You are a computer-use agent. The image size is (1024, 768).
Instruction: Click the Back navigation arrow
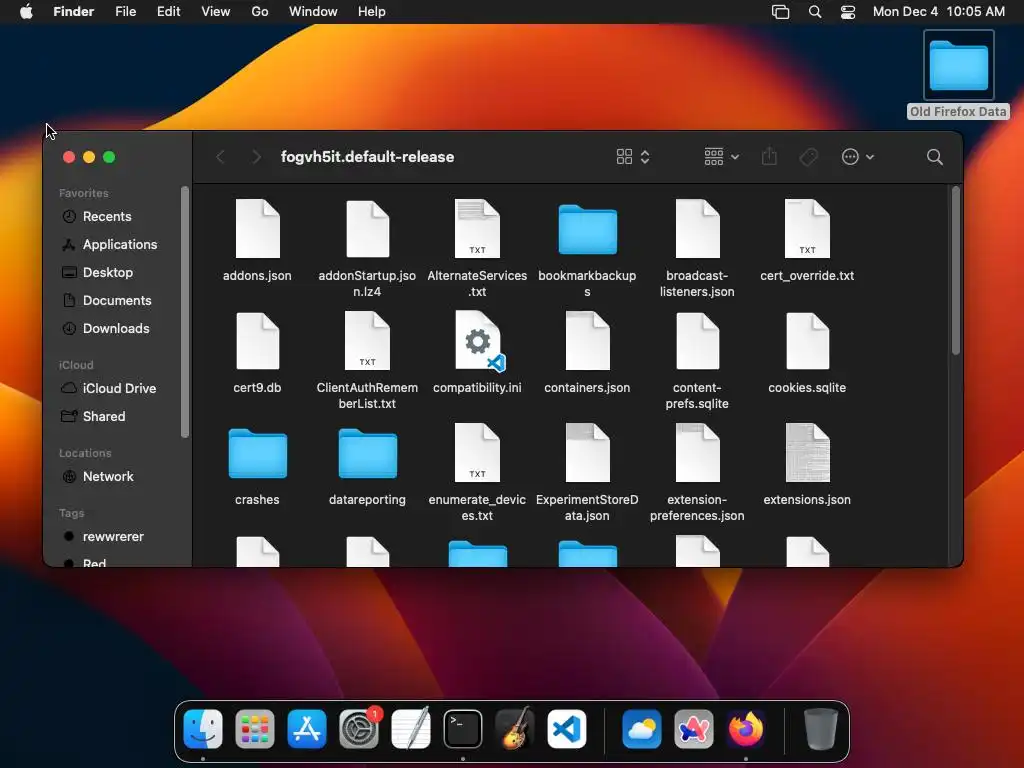tap(221, 157)
